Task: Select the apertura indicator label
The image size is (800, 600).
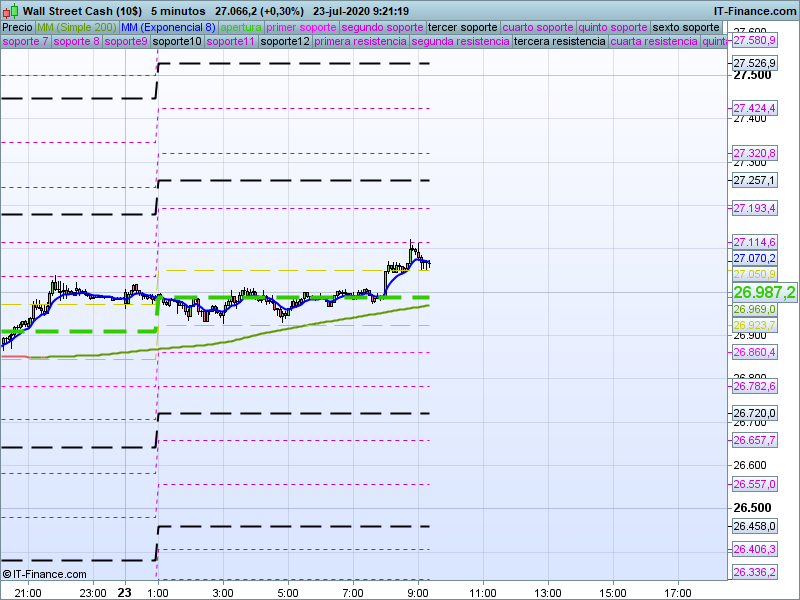Action: (241, 27)
